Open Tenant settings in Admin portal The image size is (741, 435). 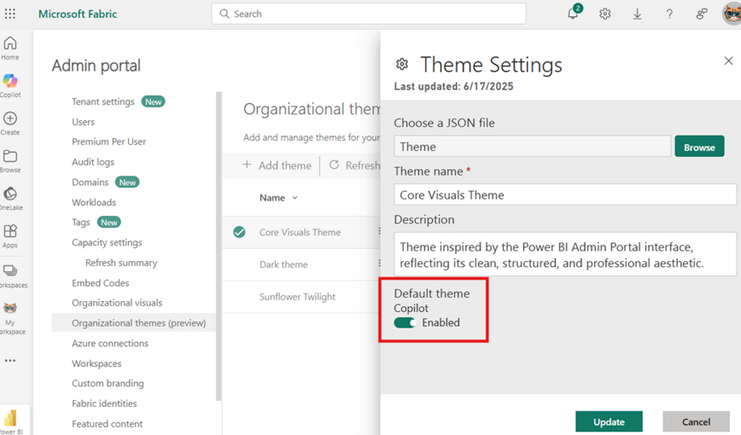(x=103, y=102)
